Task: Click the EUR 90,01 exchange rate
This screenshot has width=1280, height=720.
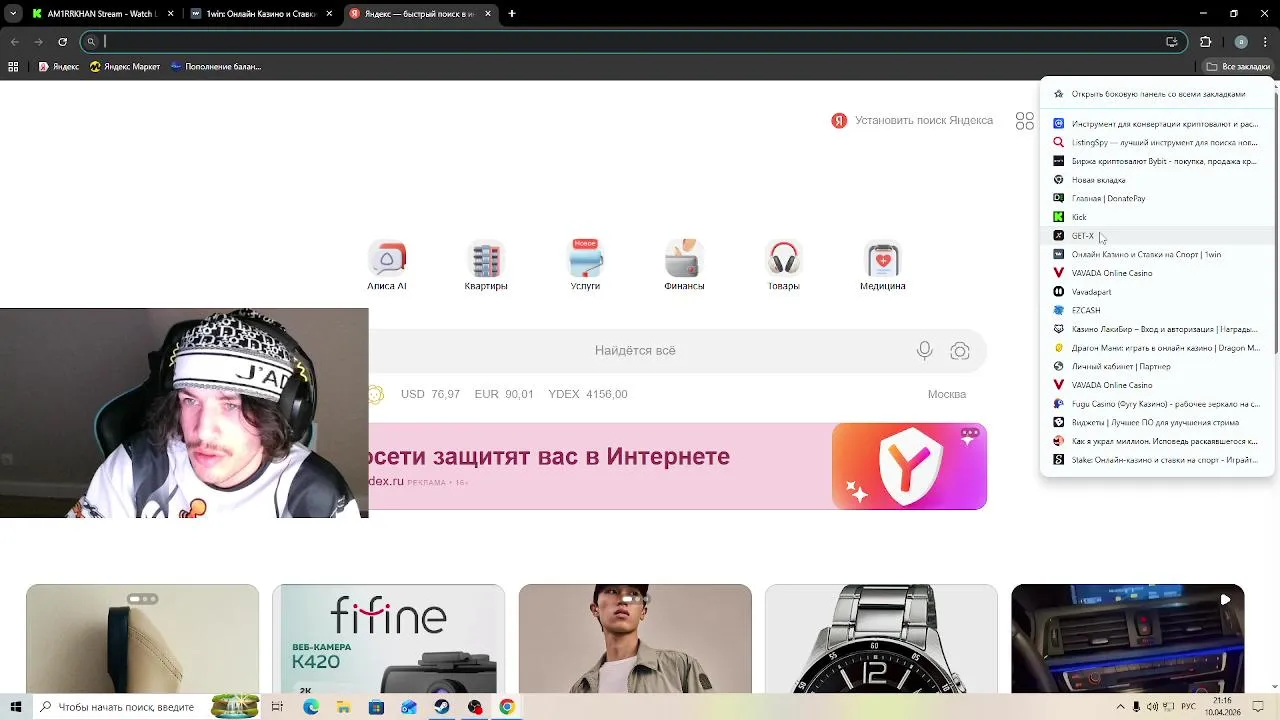Action: click(504, 394)
